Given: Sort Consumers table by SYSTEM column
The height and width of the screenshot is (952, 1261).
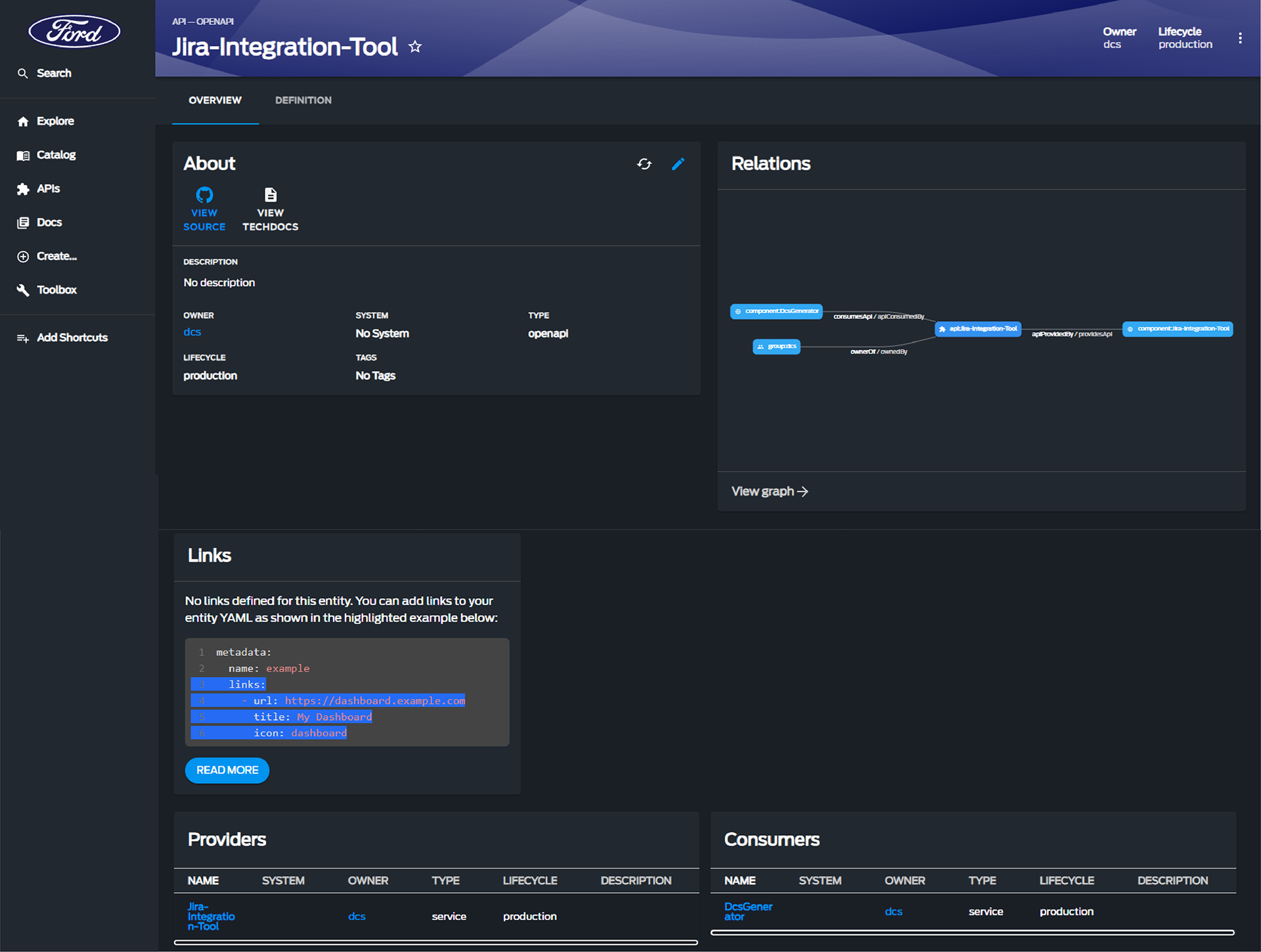Looking at the screenshot, I should click(x=820, y=880).
